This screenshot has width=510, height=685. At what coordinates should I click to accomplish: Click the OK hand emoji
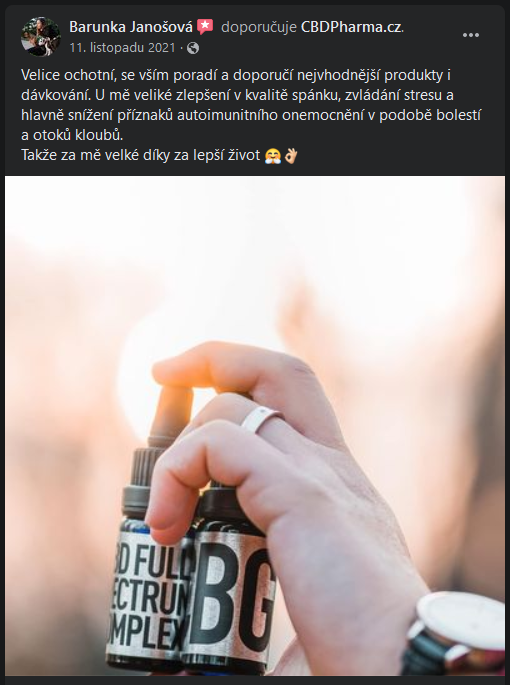point(291,156)
